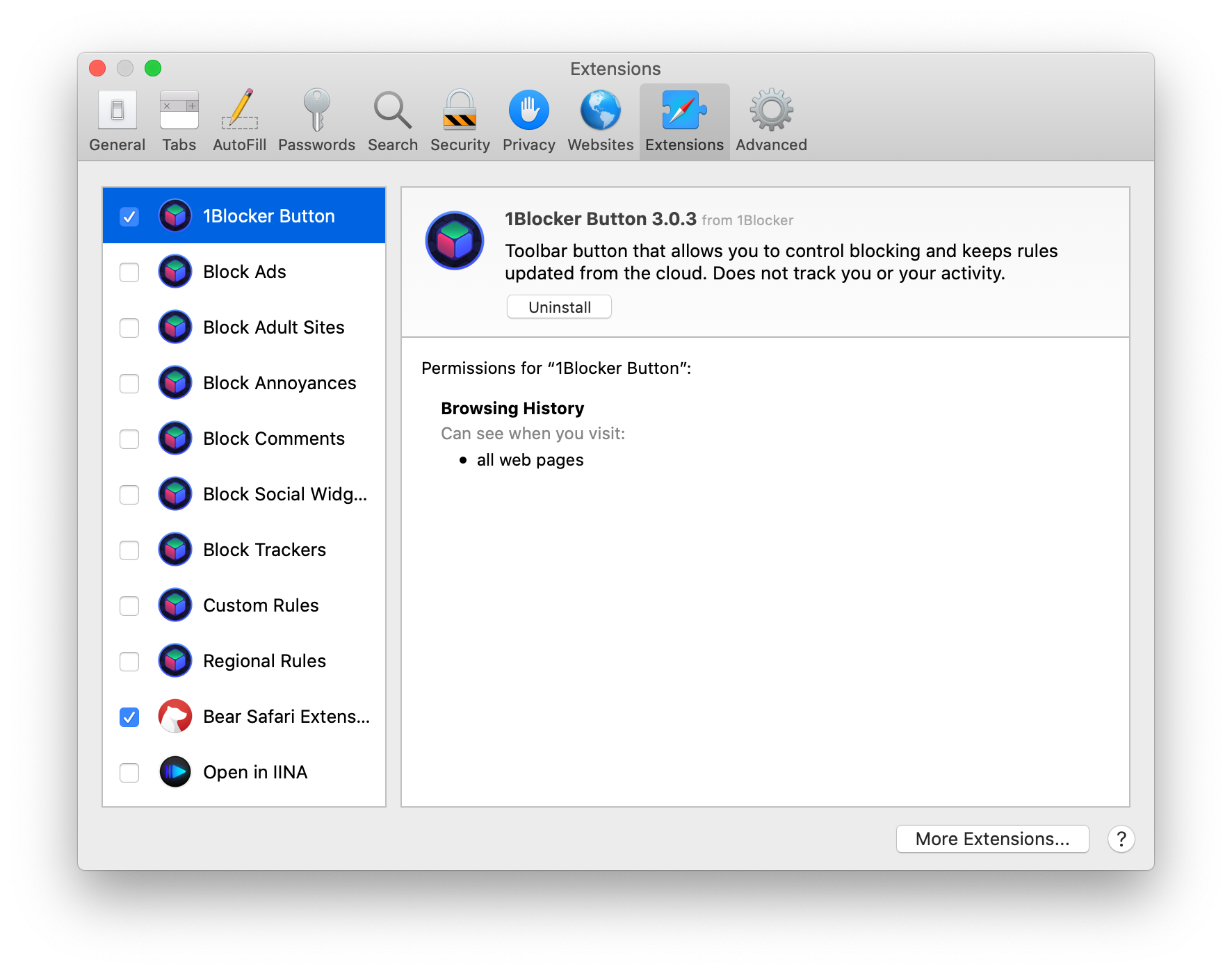Image resolution: width=1232 pixels, height=973 pixels.
Task: Click the large 1Blocker detail icon
Action: [455, 240]
